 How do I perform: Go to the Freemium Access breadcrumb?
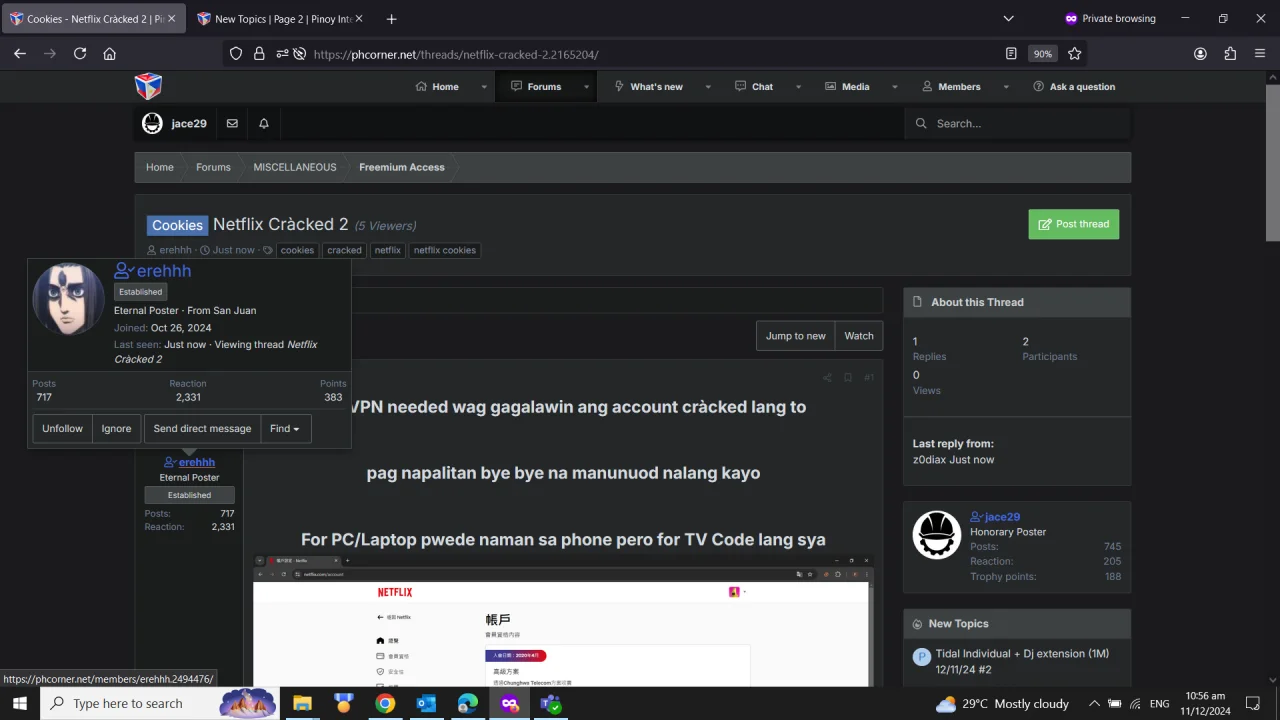coord(402,167)
